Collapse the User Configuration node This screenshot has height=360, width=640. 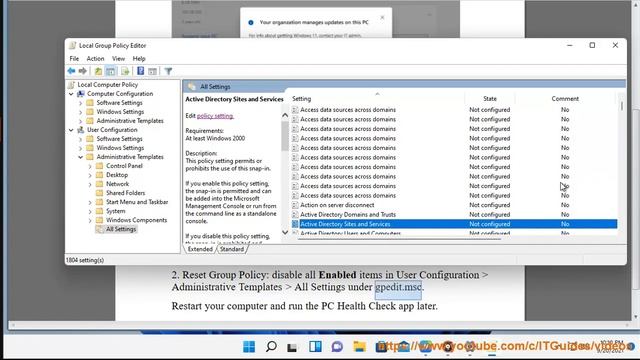[x=71, y=130]
